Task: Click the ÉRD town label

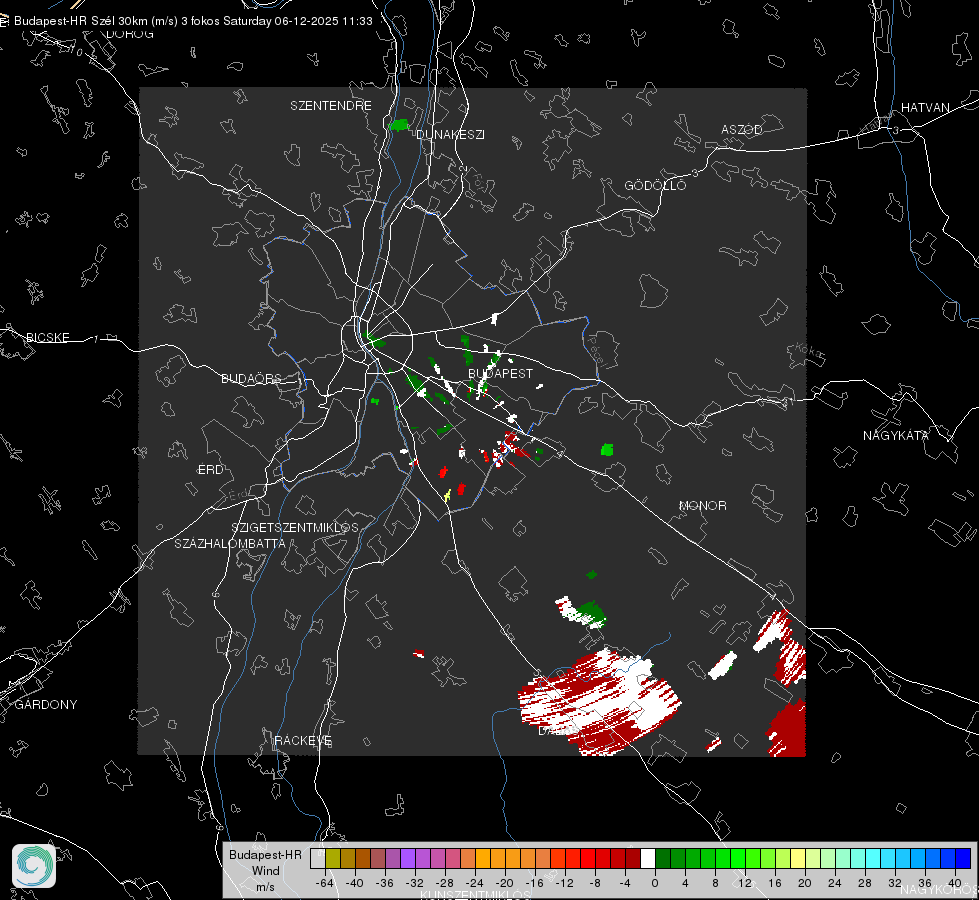Action: (210, 470)
